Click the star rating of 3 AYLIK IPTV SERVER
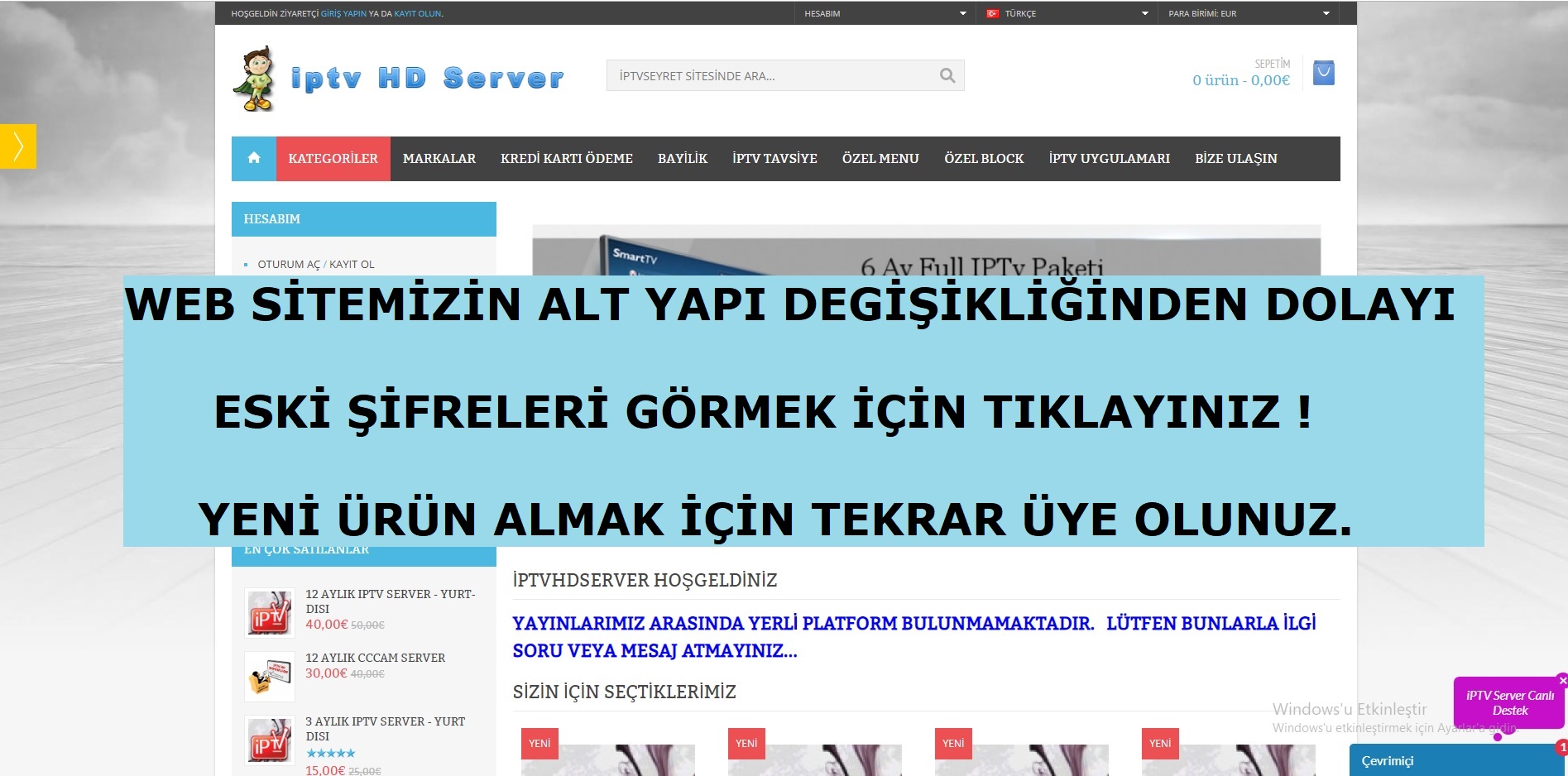Viewport: 1568px width, 776px height. coord(331,753)
